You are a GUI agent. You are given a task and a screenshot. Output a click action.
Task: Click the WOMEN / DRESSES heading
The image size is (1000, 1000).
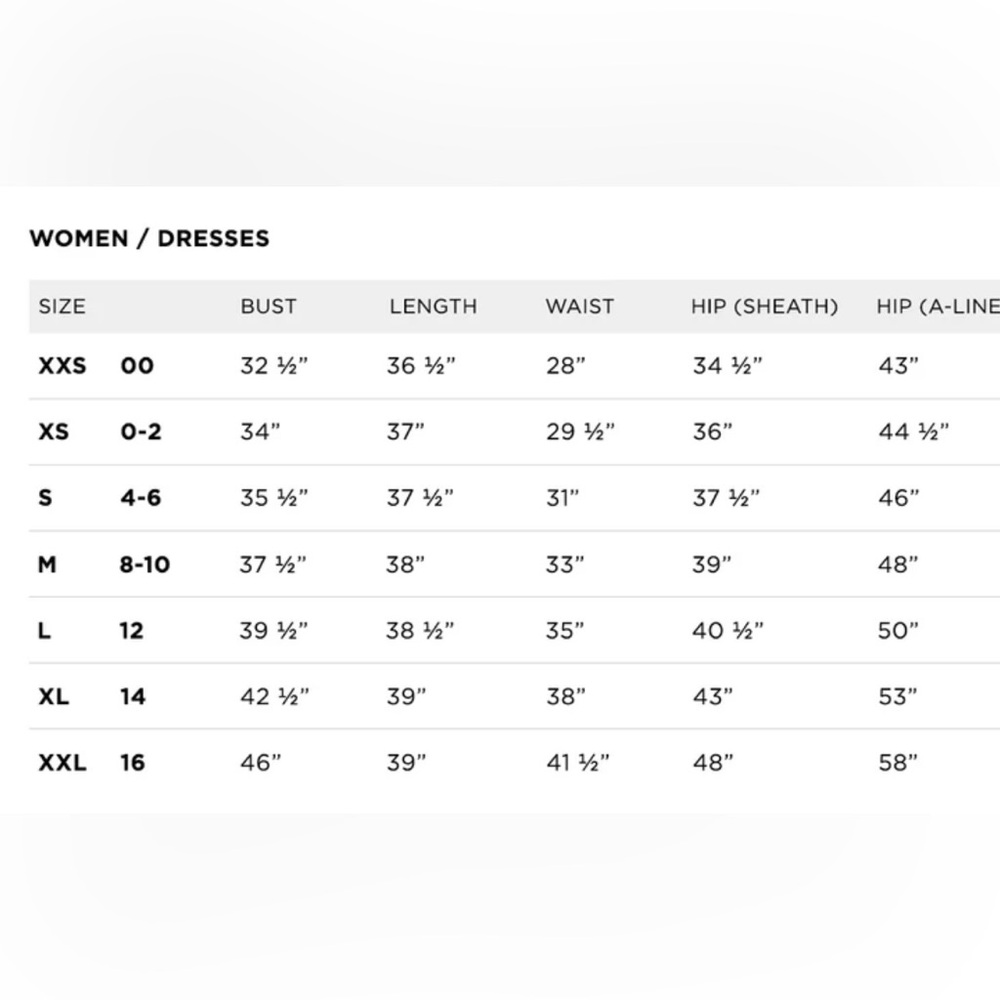coord(149,239)
